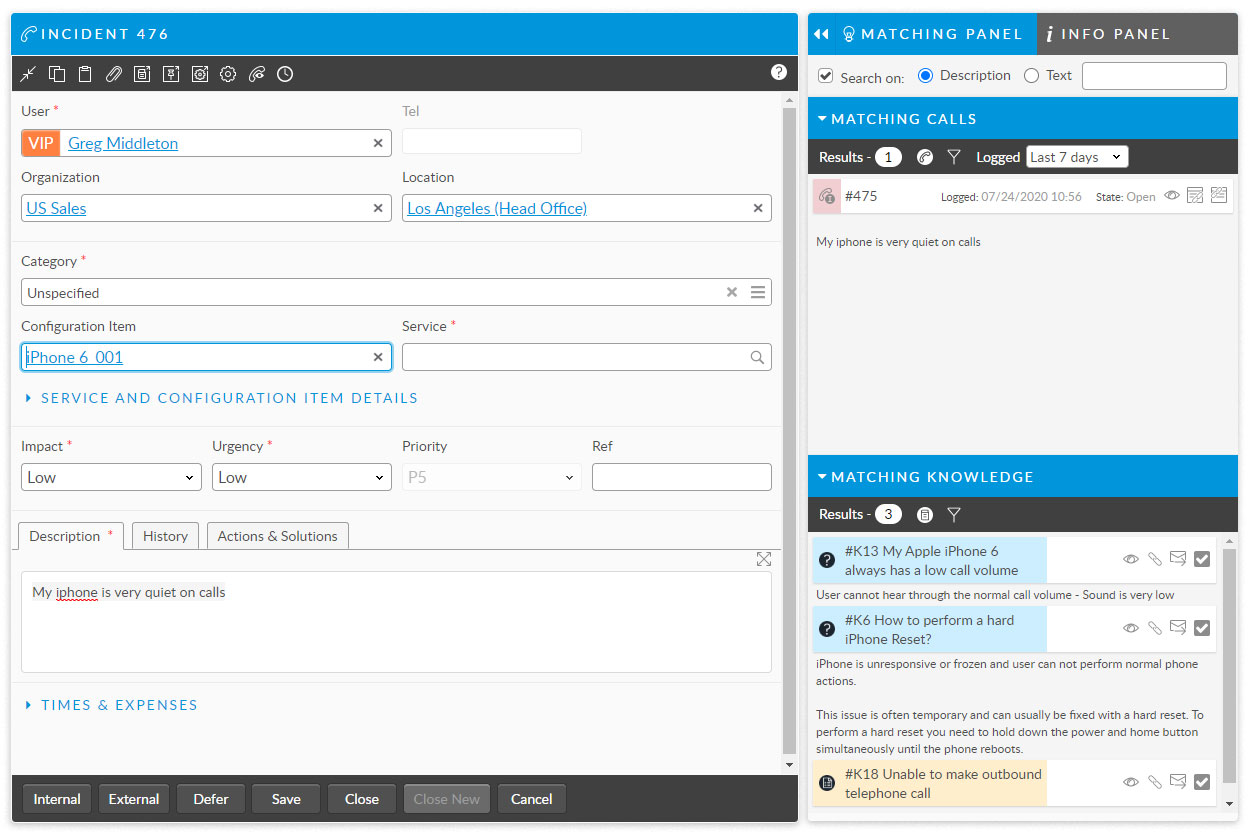Change the Logged period from Last 7 days
The image size is (1251, 834).
pos(1077,156)
